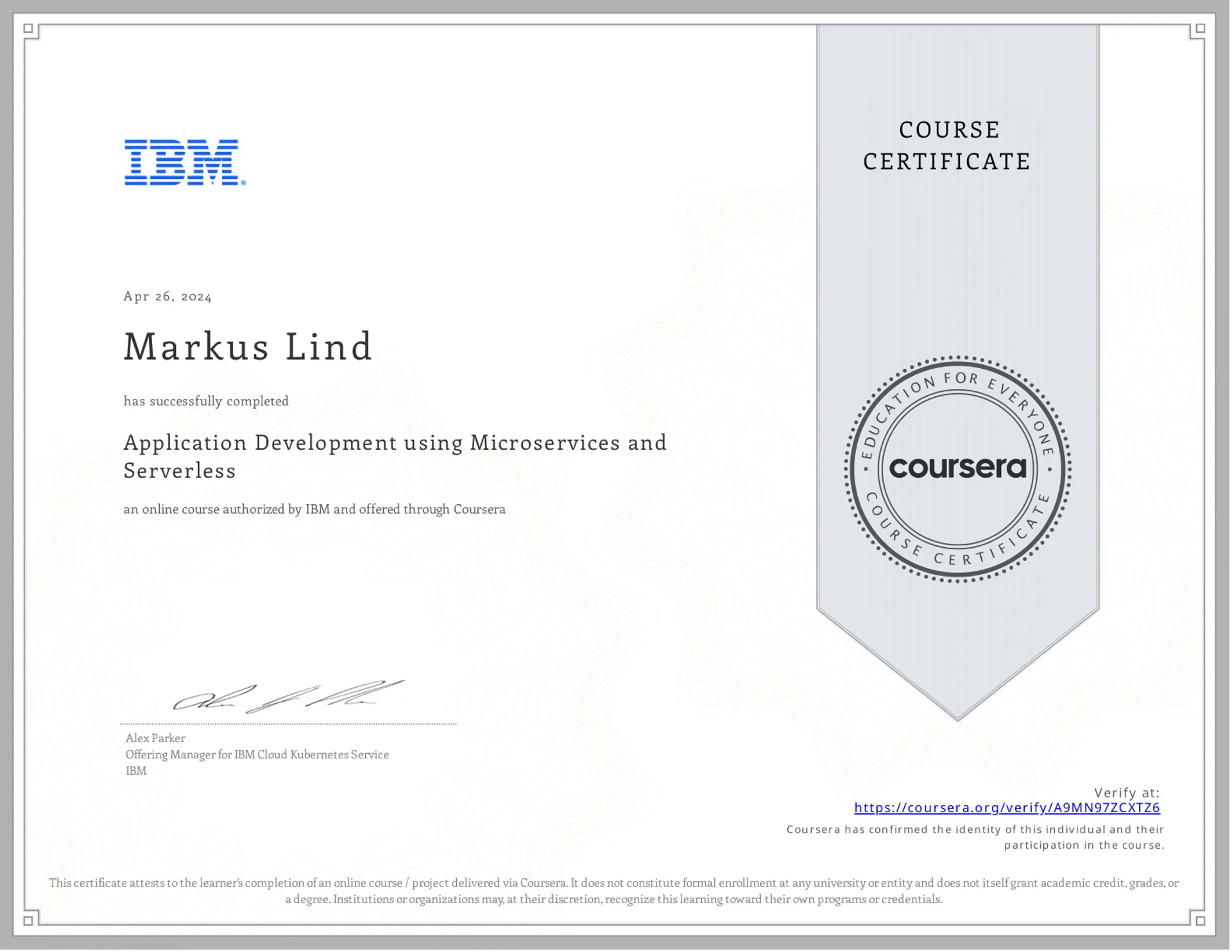
Task: Click the Coursera seal emblem
Action: click(959, 470)
